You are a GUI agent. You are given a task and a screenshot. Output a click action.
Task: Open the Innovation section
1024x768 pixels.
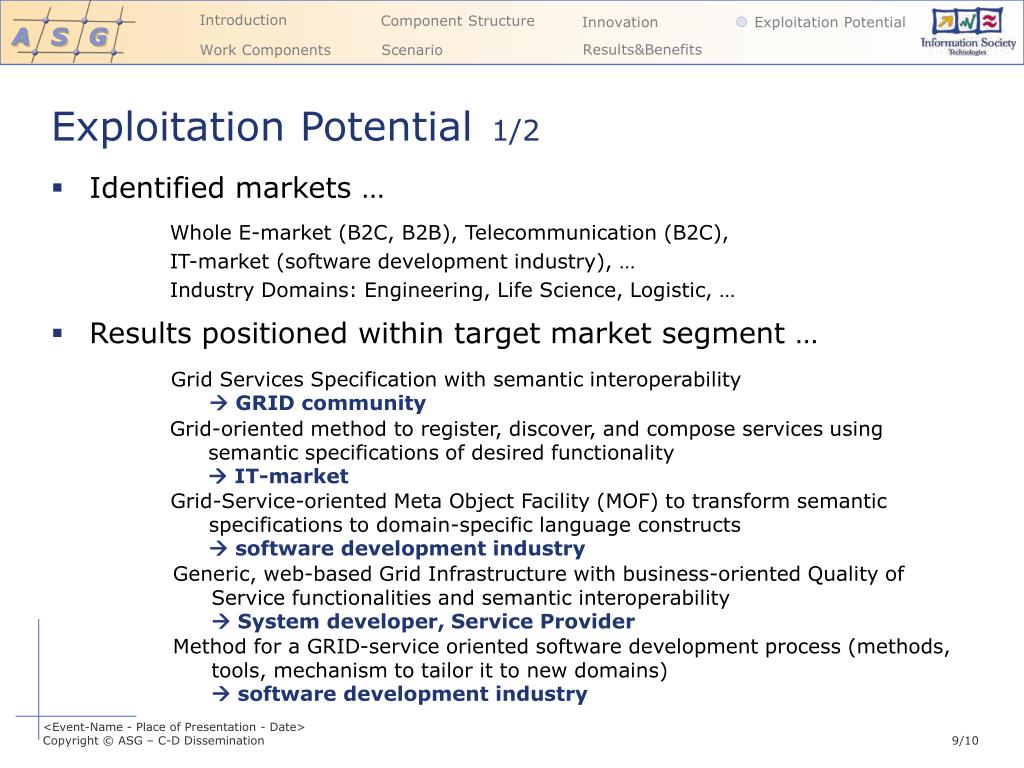click(x=620, y=22)
